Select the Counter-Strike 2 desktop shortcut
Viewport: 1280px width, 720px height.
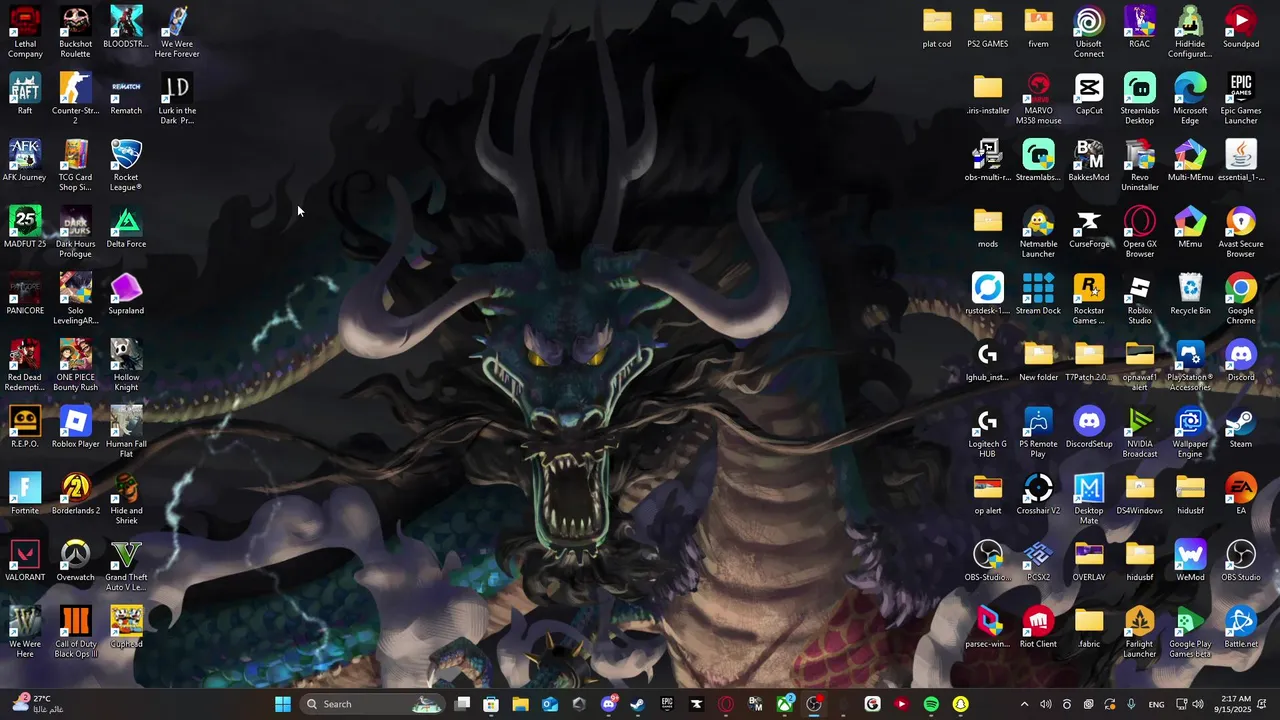coord(75,99)
